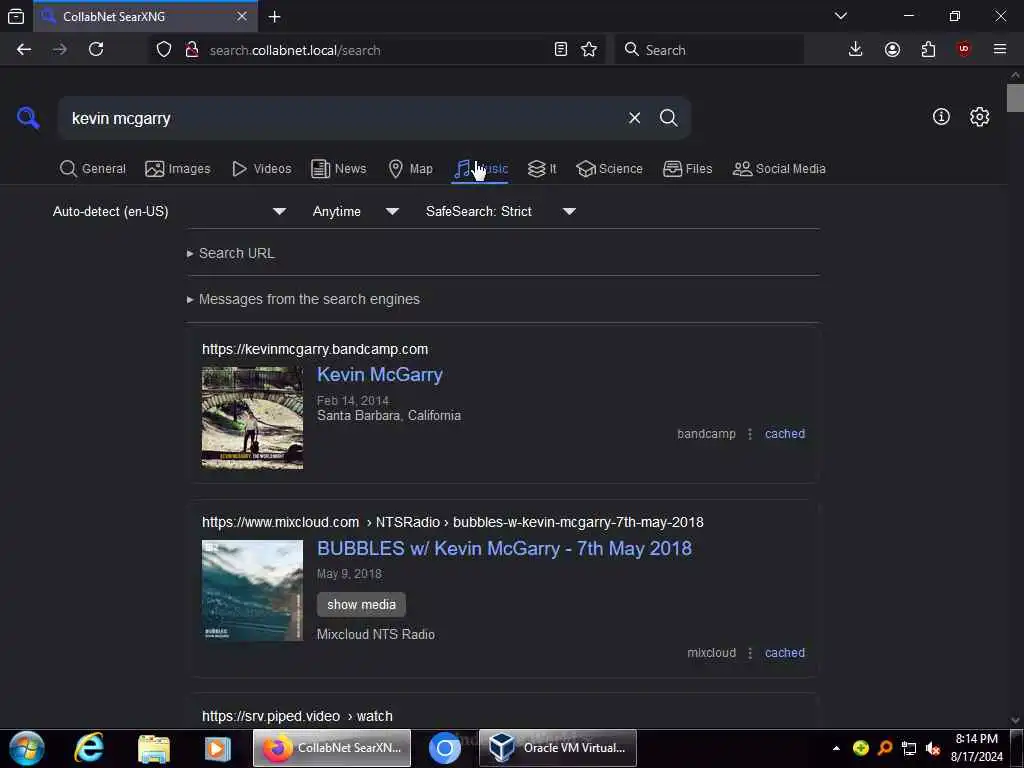Open SearXNG preferences gear
This screenshot has height=768, width=1024.
tap(979, 117)
